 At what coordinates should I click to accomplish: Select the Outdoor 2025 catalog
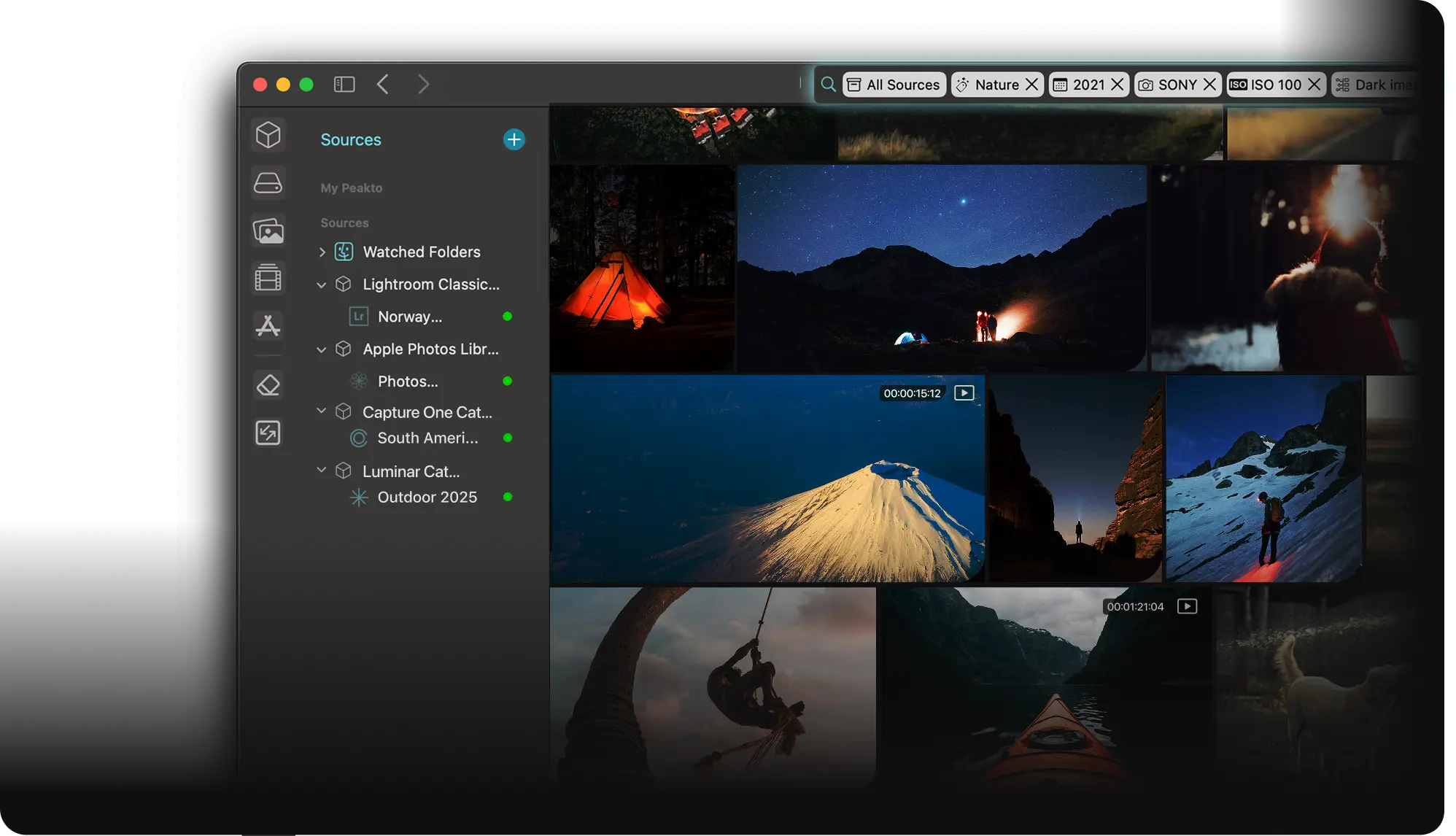click(x=427, y=498)
